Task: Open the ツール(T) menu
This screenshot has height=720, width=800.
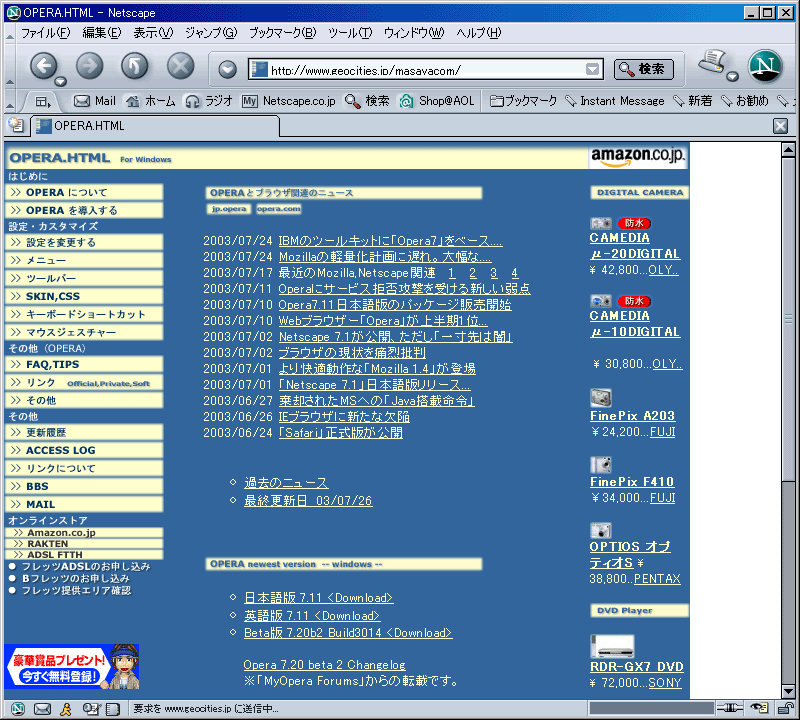Action: pos(350,33)
